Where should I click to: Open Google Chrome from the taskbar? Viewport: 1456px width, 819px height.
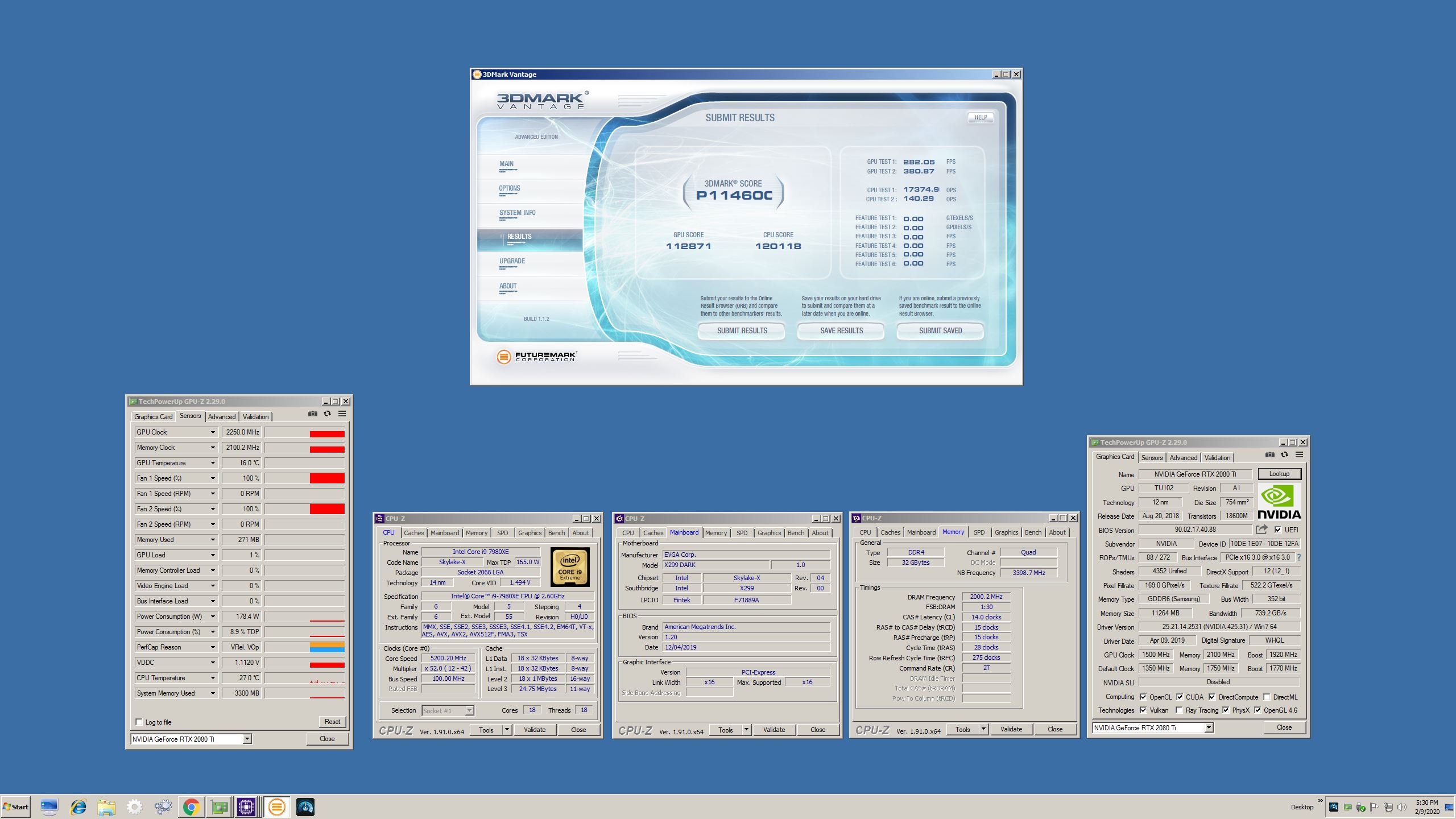click(191, 807)
